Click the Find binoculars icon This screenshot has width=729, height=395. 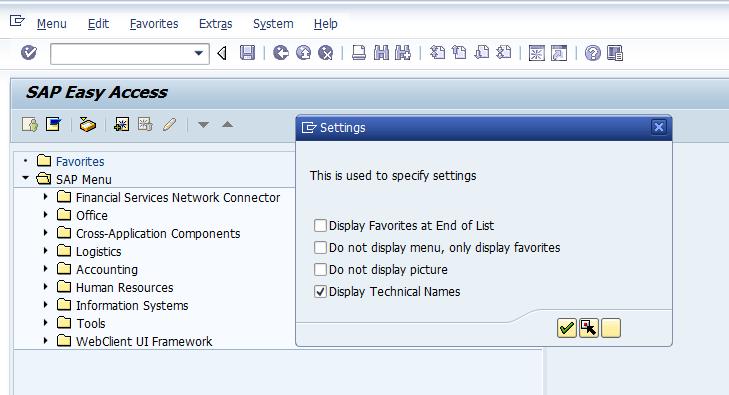click(381, 53)
